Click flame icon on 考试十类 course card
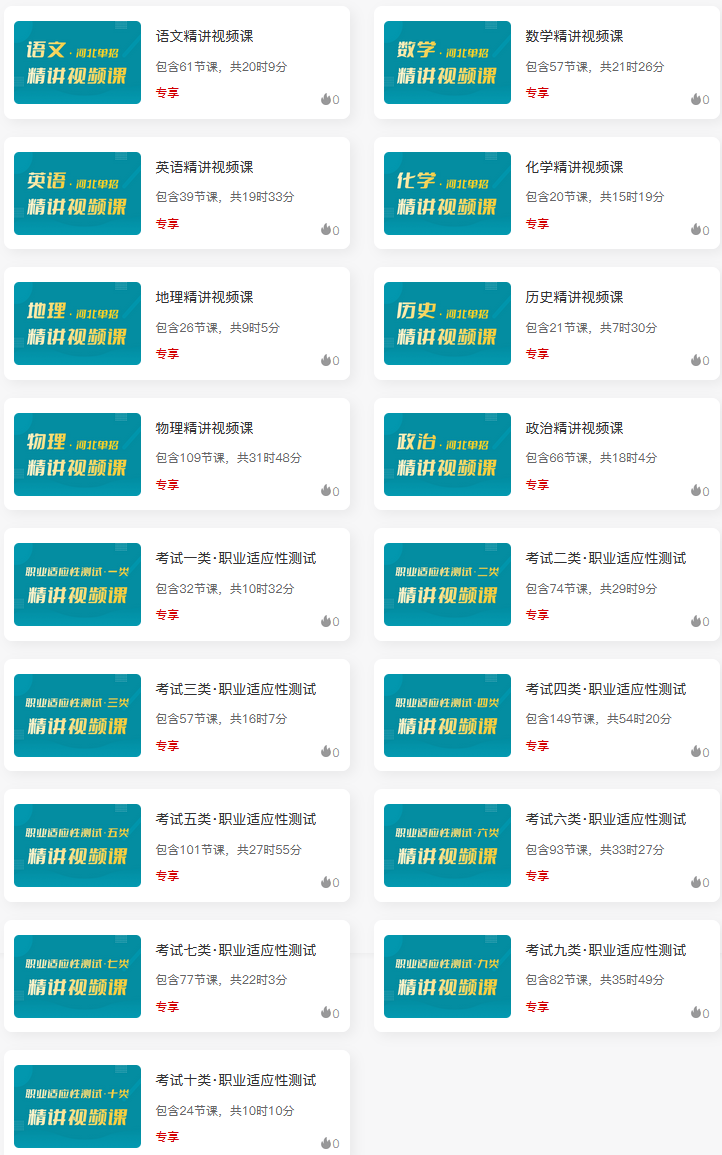This screenshot has height=1155, width=722. 325,1143
